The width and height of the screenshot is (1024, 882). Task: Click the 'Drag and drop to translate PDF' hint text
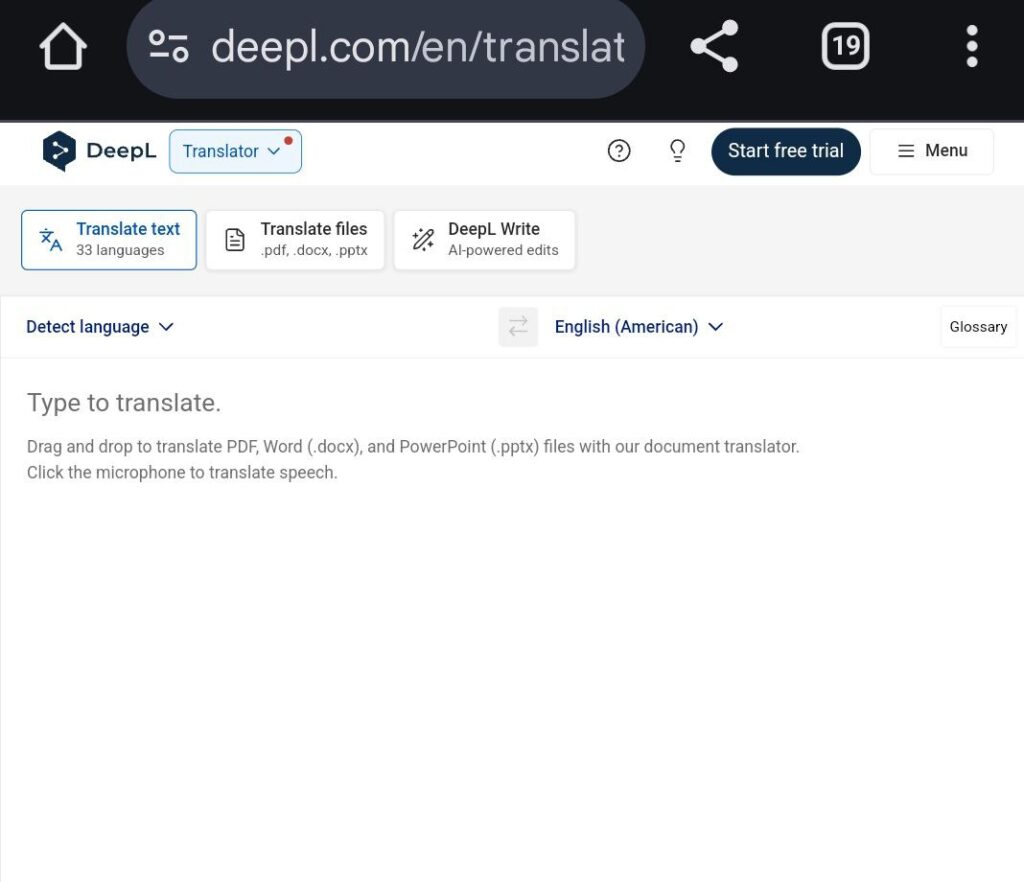coord(413,447)
